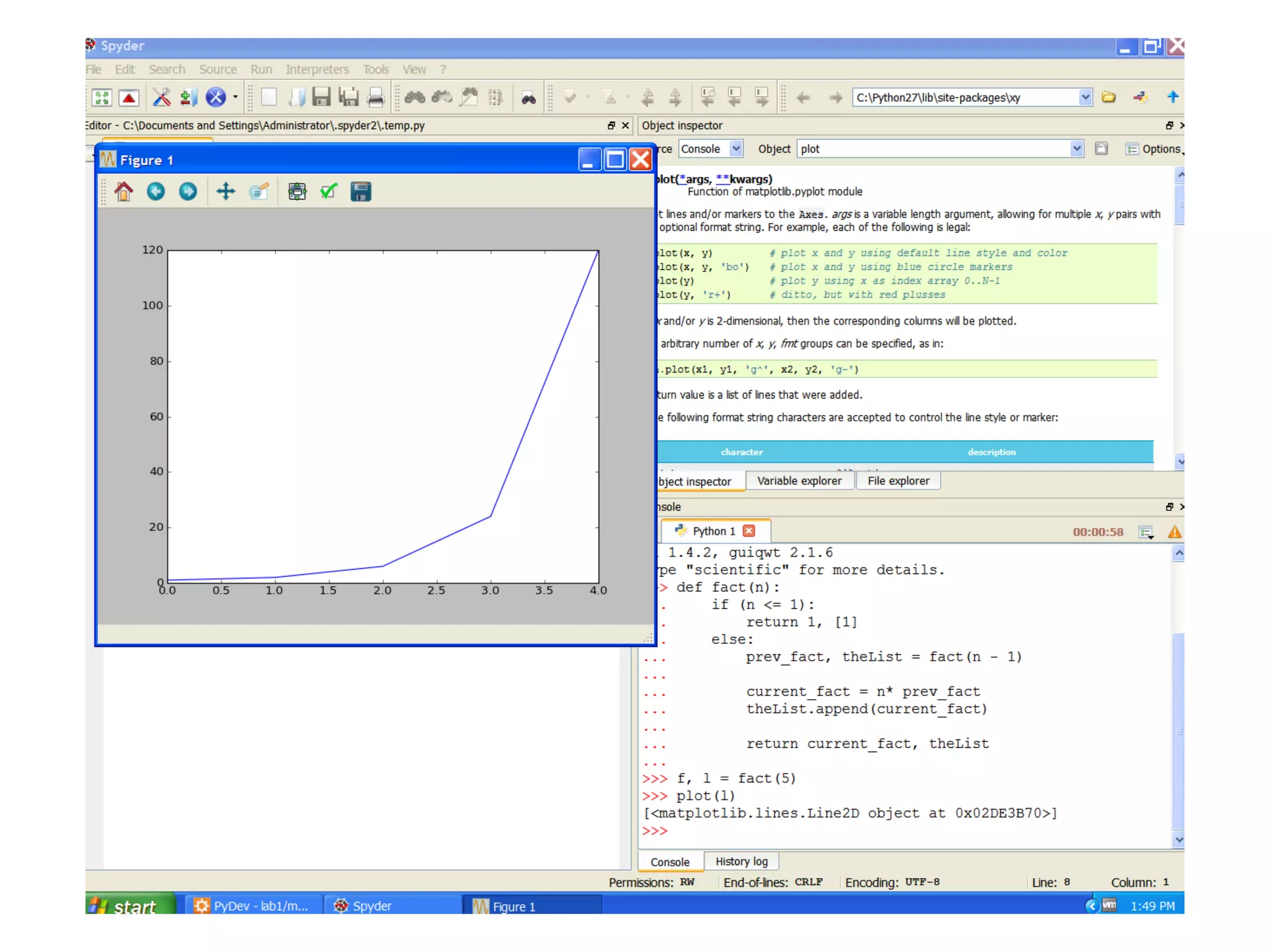Open the Search menu
1270x952 pixels.
point(167,69)
